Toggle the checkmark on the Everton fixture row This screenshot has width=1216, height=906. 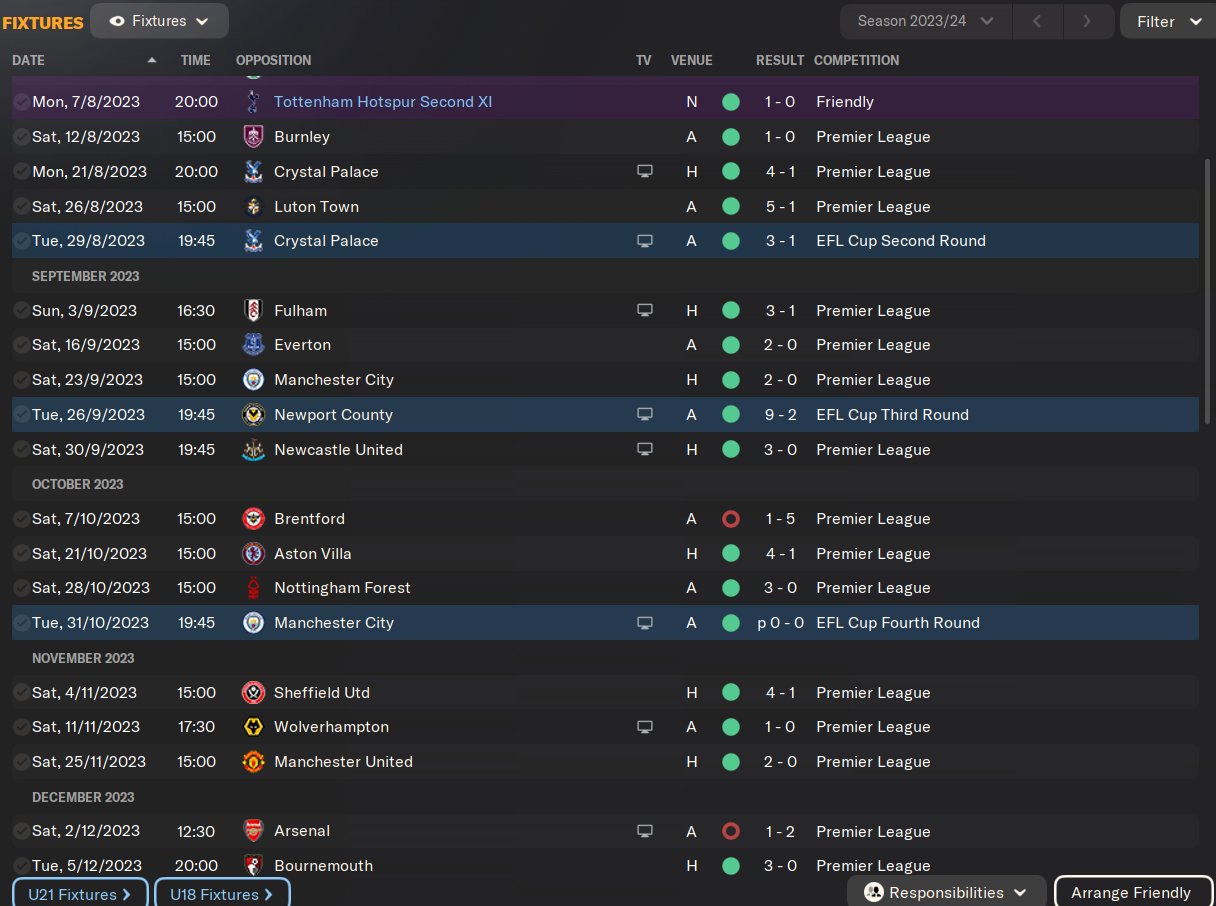click(21, 345)
